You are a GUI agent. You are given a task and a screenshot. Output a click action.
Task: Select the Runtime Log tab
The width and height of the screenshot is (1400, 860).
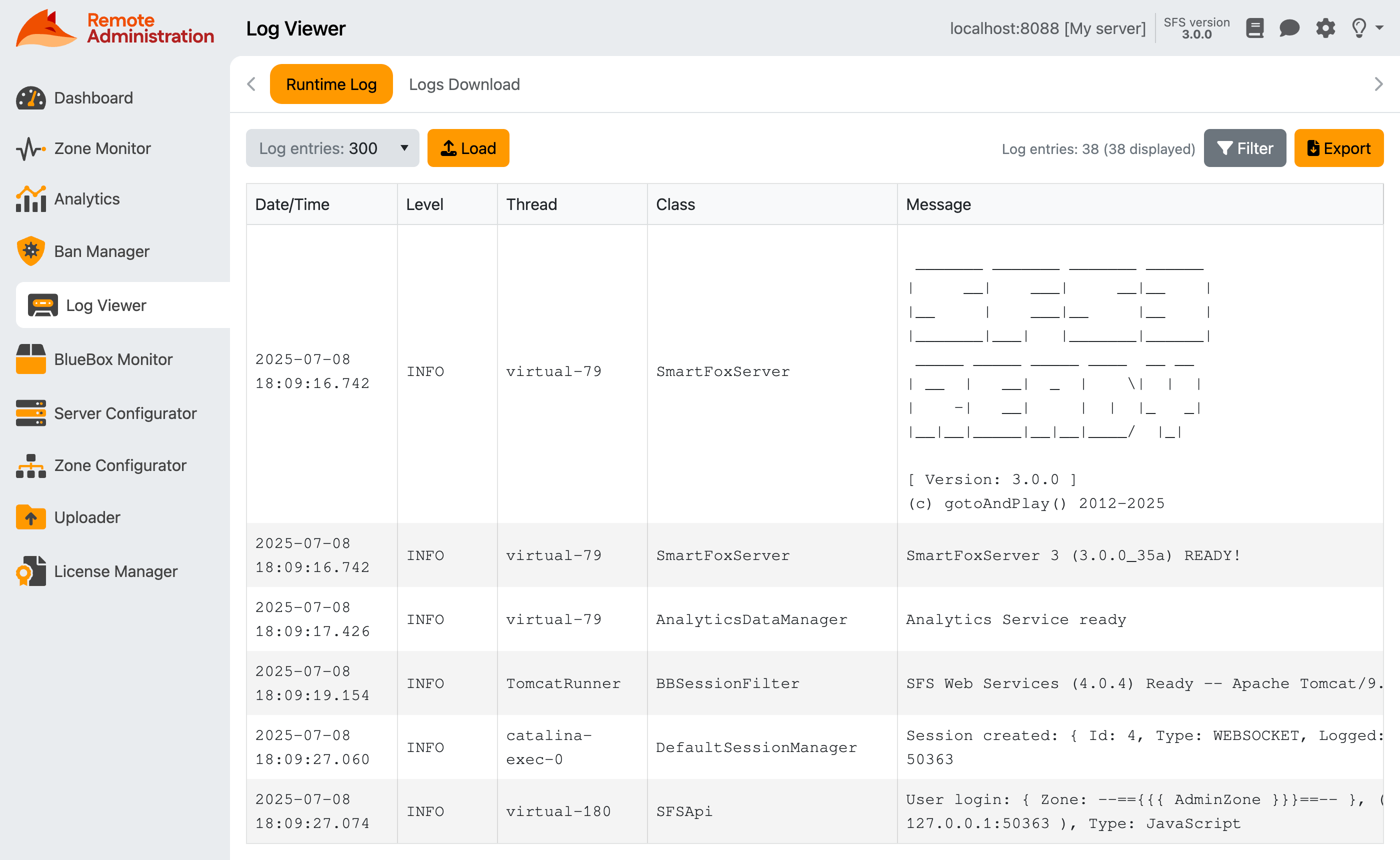331,83
